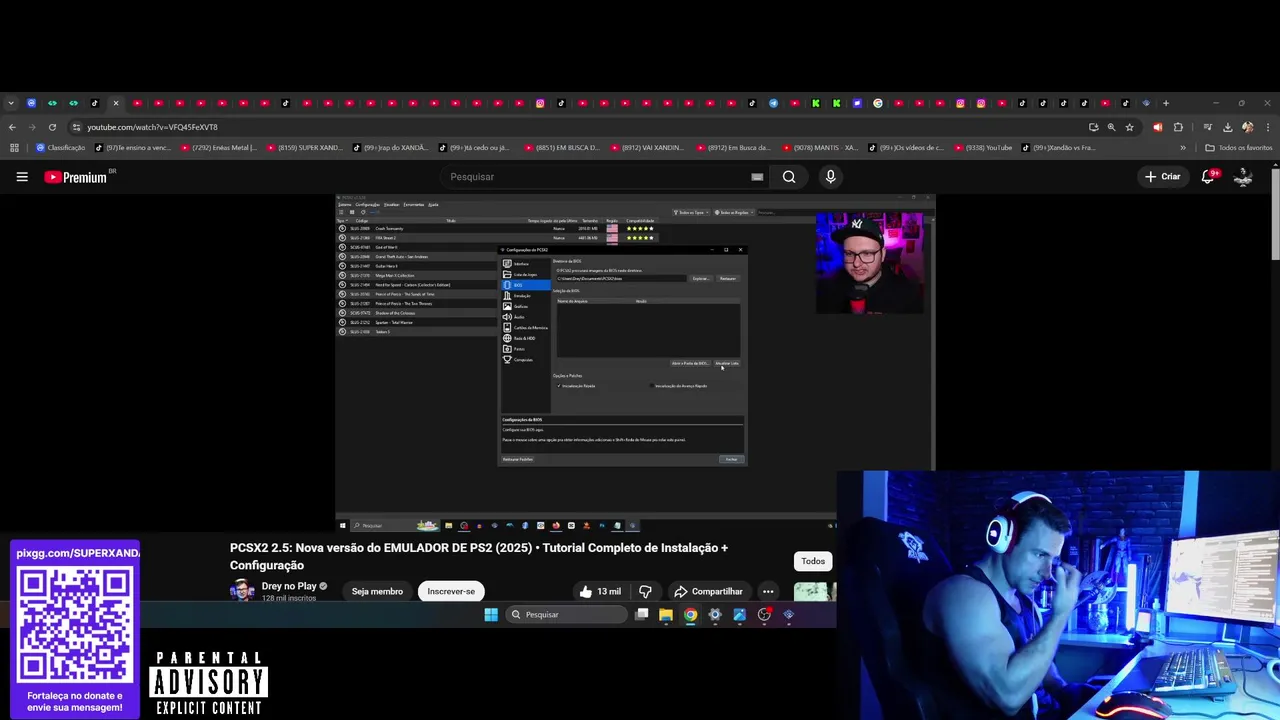Select Gráficos in the PCSX2 settings sidebar
The width and height of the screenshot is (1280, 720).
click(x=525, y=306)
